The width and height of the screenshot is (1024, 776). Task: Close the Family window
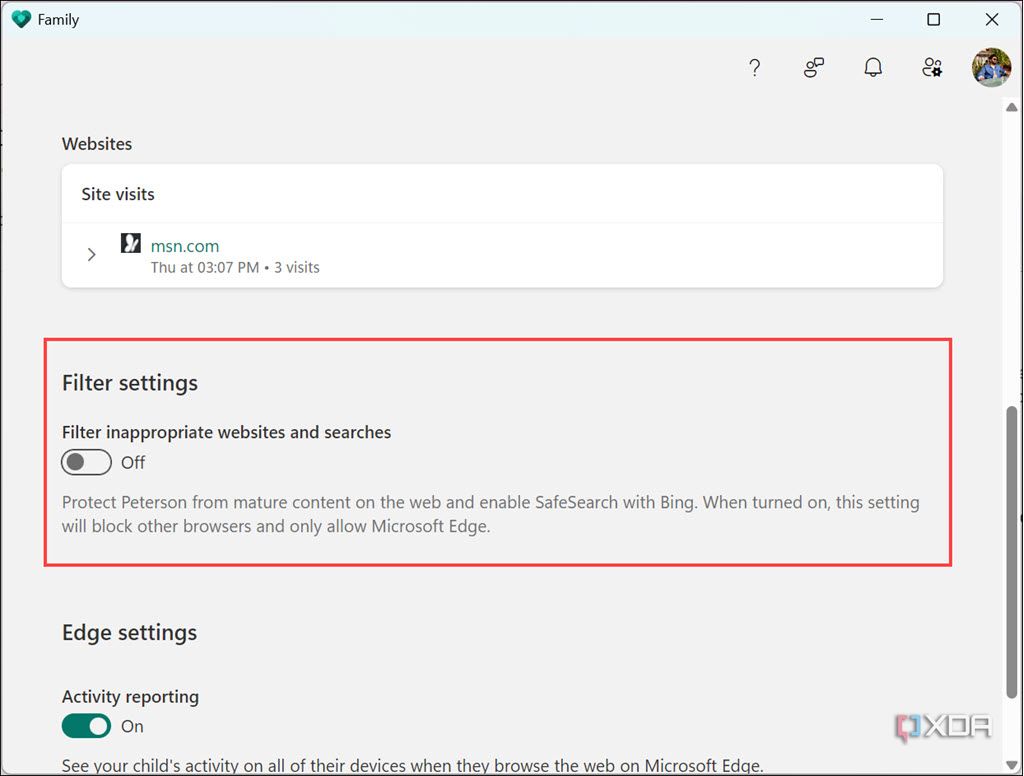pos(991,19)
